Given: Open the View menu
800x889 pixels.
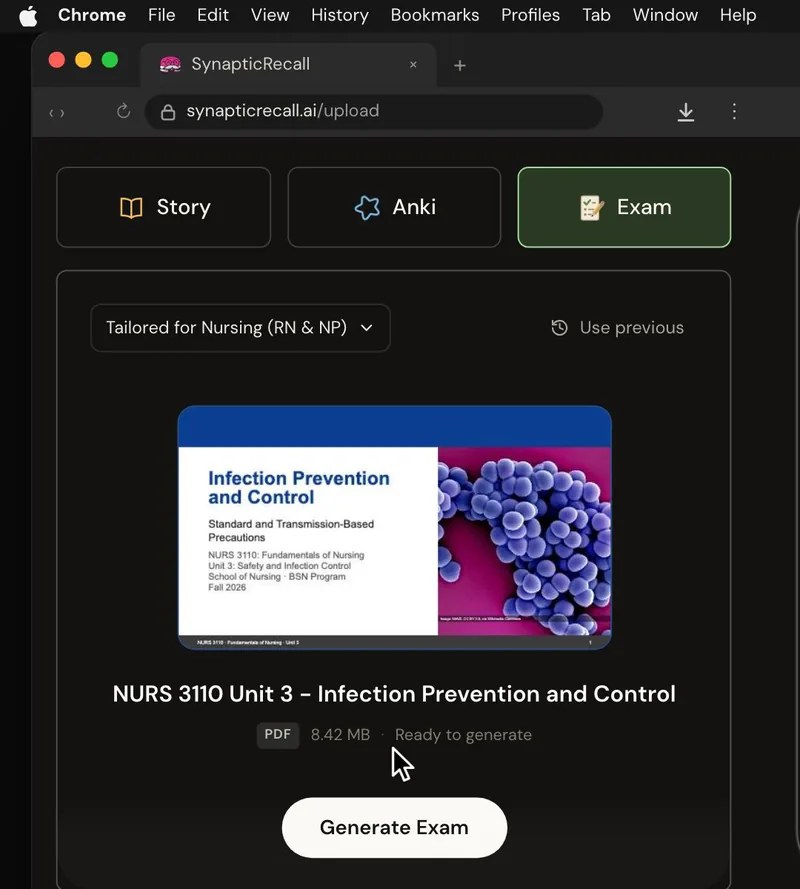Looking at the screenshot, I should [270, 15].
